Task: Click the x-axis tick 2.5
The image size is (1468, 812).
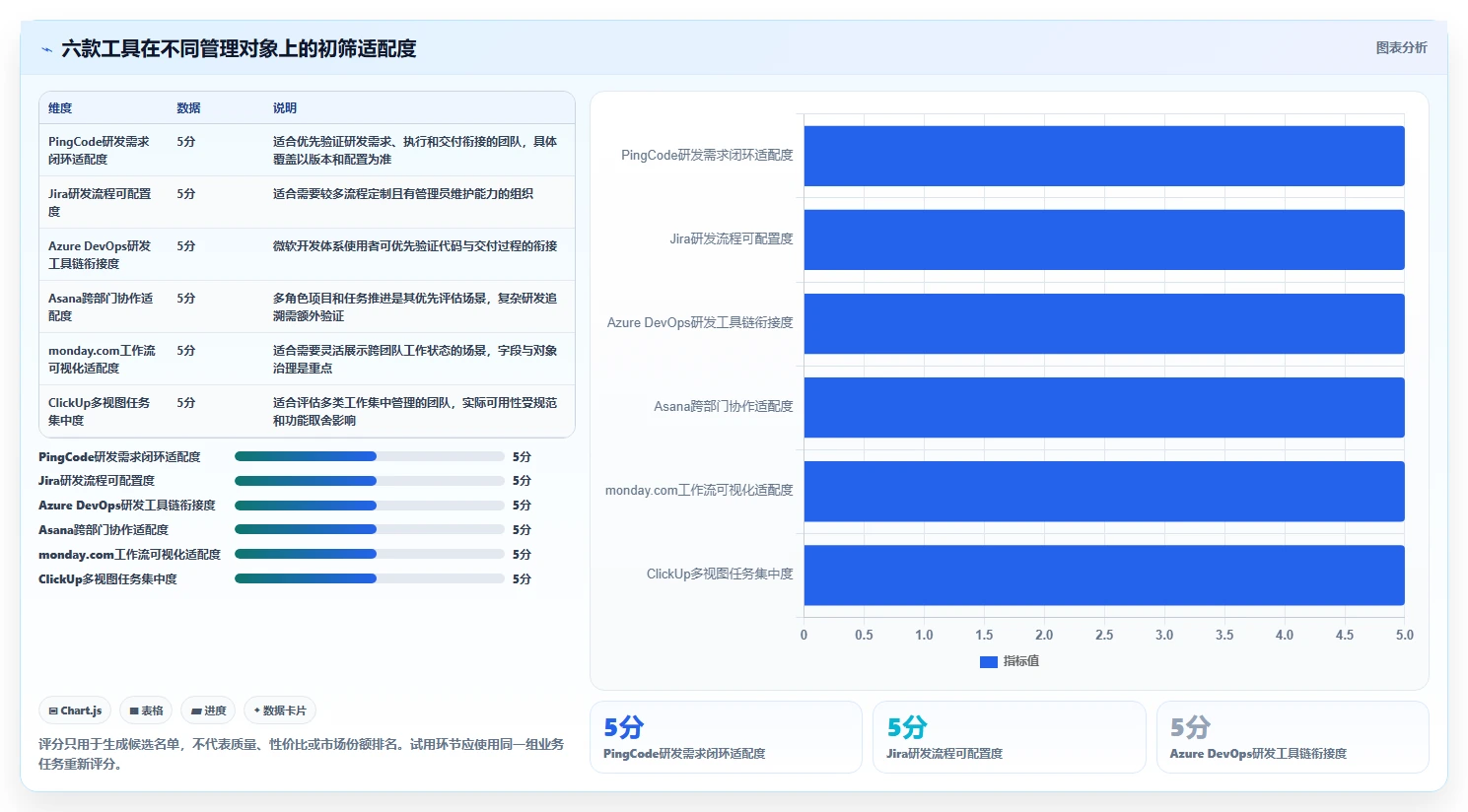Action: 1104,635
